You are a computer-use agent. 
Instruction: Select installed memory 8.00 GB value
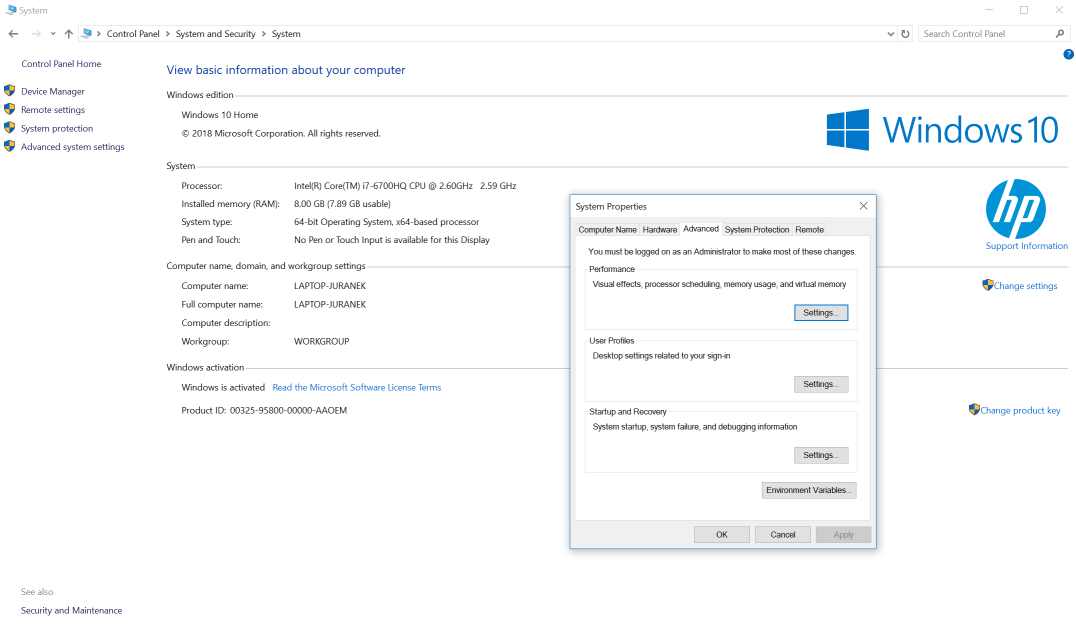342,204
